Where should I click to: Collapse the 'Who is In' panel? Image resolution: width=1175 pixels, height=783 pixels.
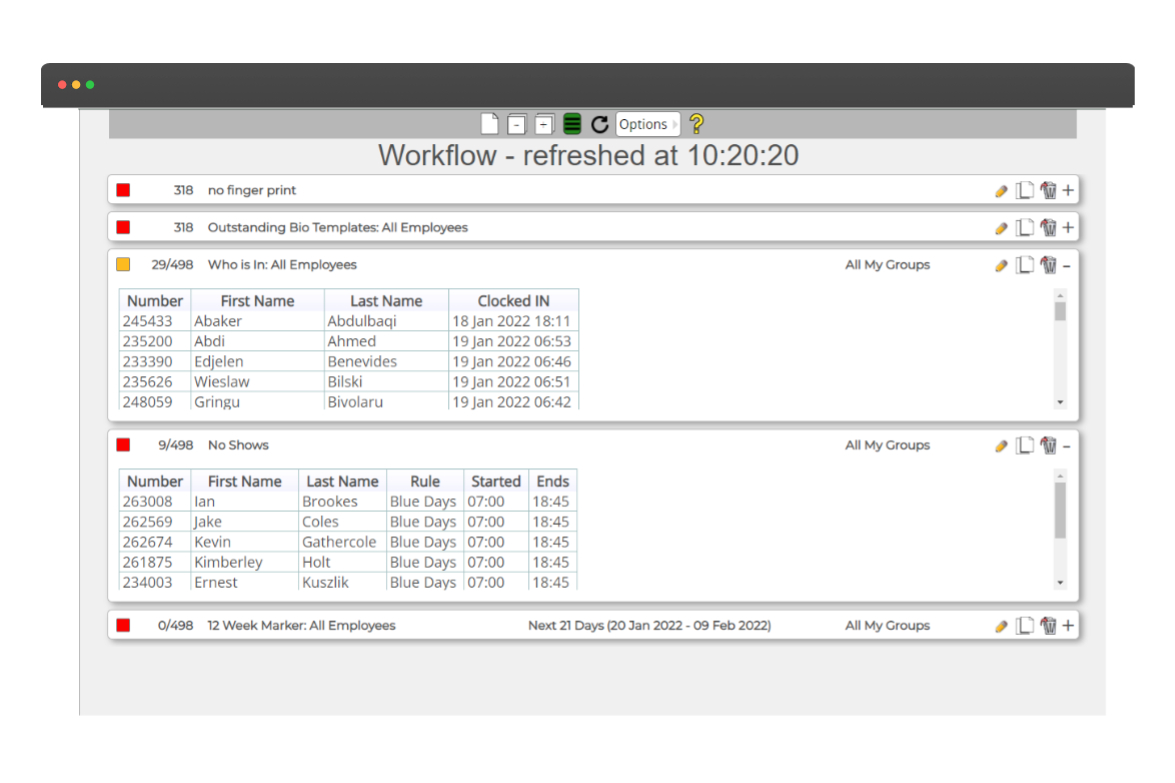pos(1066,266)
